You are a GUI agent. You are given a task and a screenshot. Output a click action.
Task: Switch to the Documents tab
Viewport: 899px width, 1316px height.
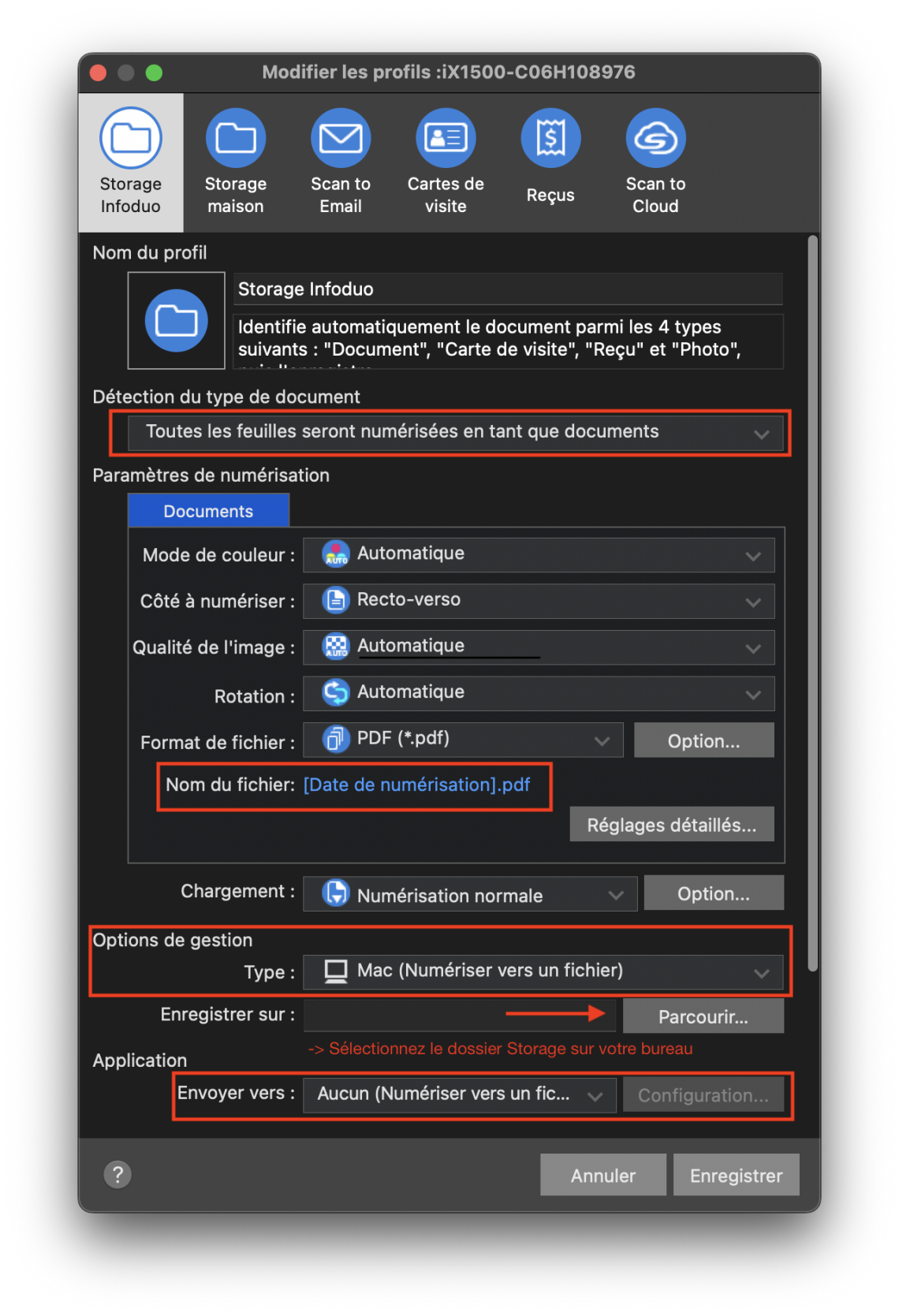(208, 511)
